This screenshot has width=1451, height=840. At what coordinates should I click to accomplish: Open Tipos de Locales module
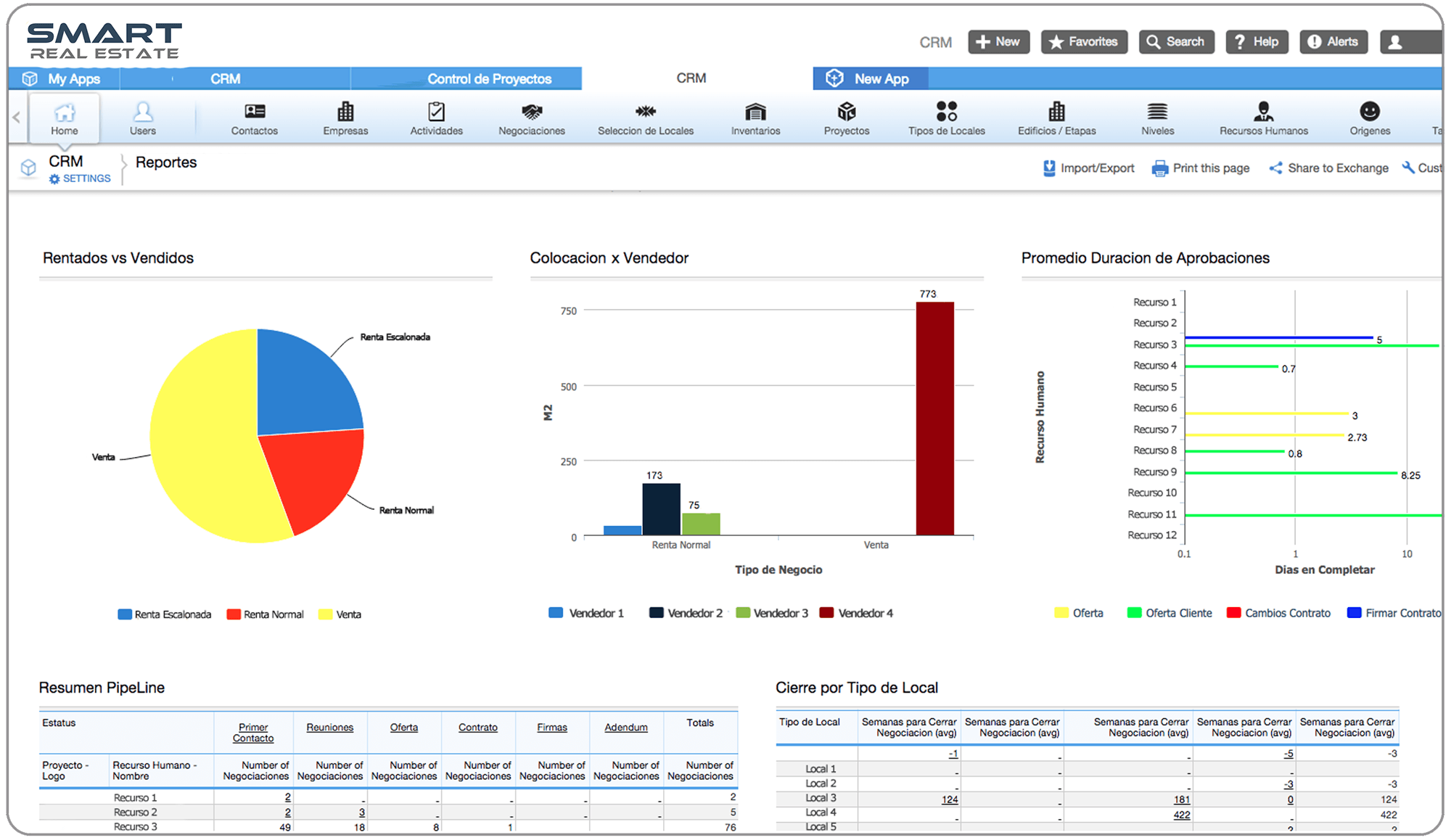pos(947,118)
